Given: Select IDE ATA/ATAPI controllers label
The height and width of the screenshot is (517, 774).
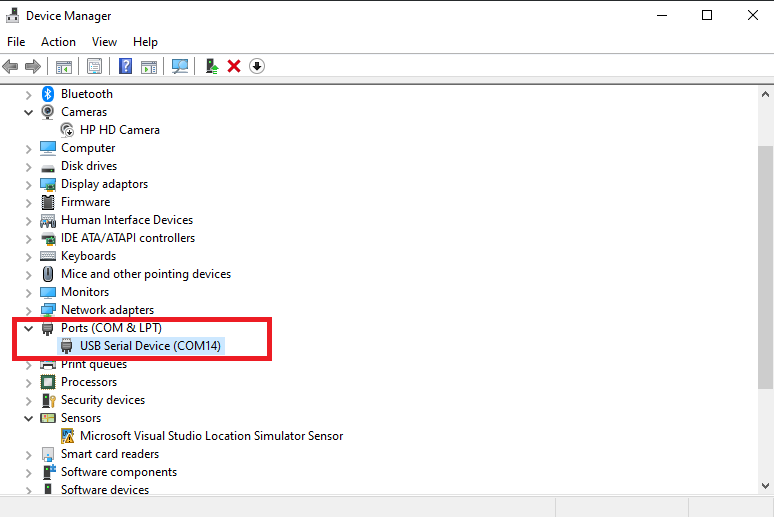Looking at the screenshot, I should [x=128, y=238].
